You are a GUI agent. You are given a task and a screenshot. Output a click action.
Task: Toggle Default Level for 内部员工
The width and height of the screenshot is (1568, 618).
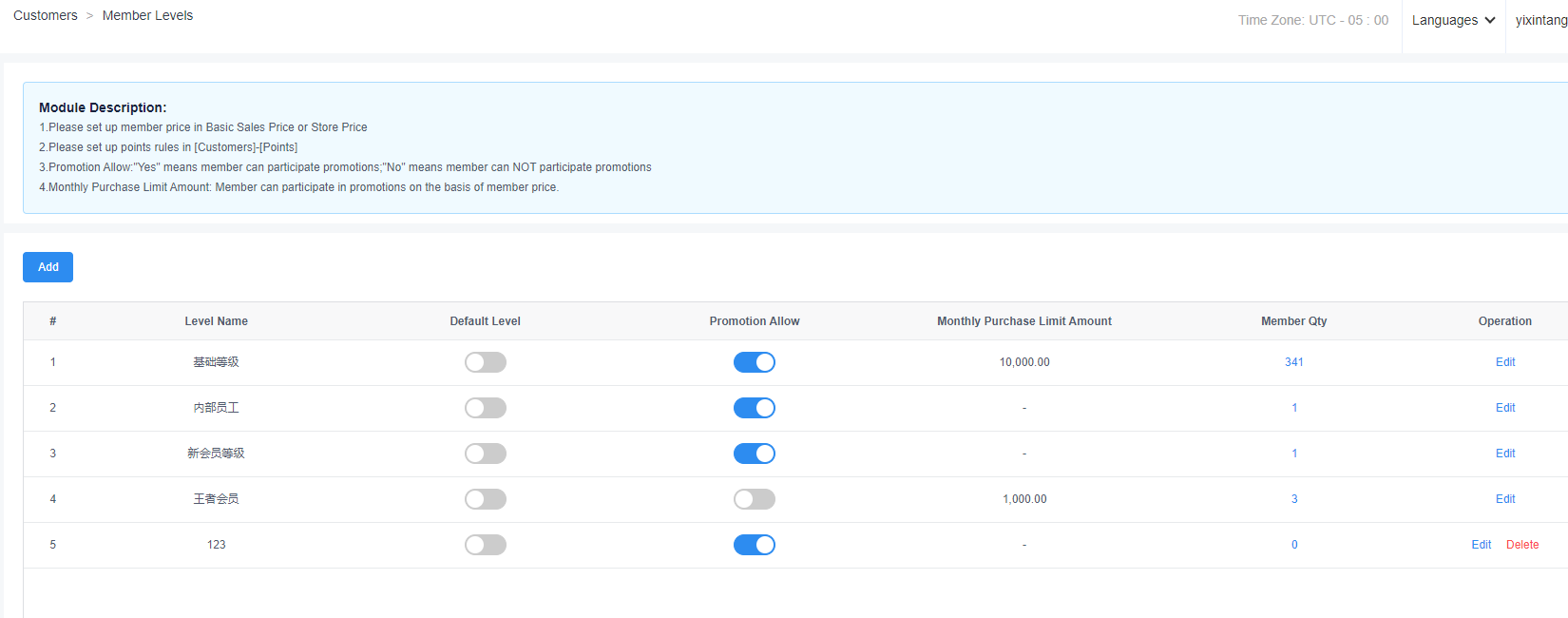pyautogui.click(x=485, y=408)
